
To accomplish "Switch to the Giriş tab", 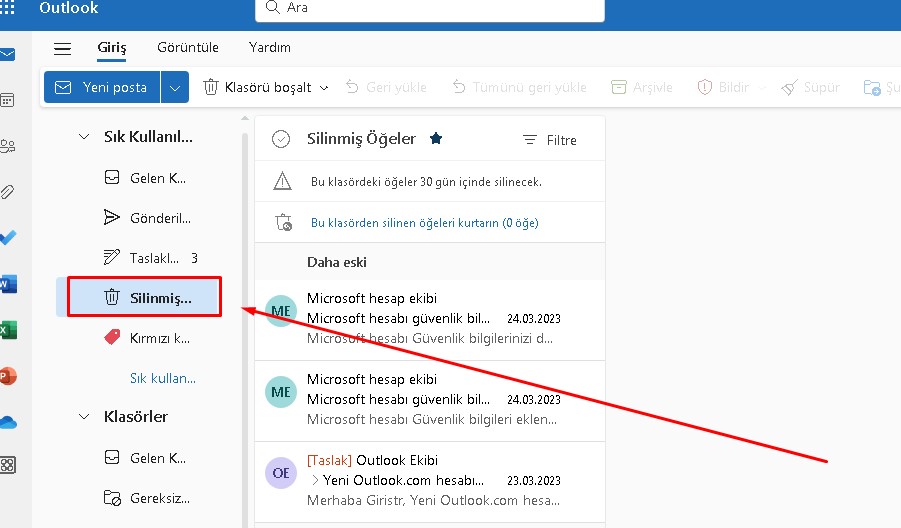I will point(111,48).
